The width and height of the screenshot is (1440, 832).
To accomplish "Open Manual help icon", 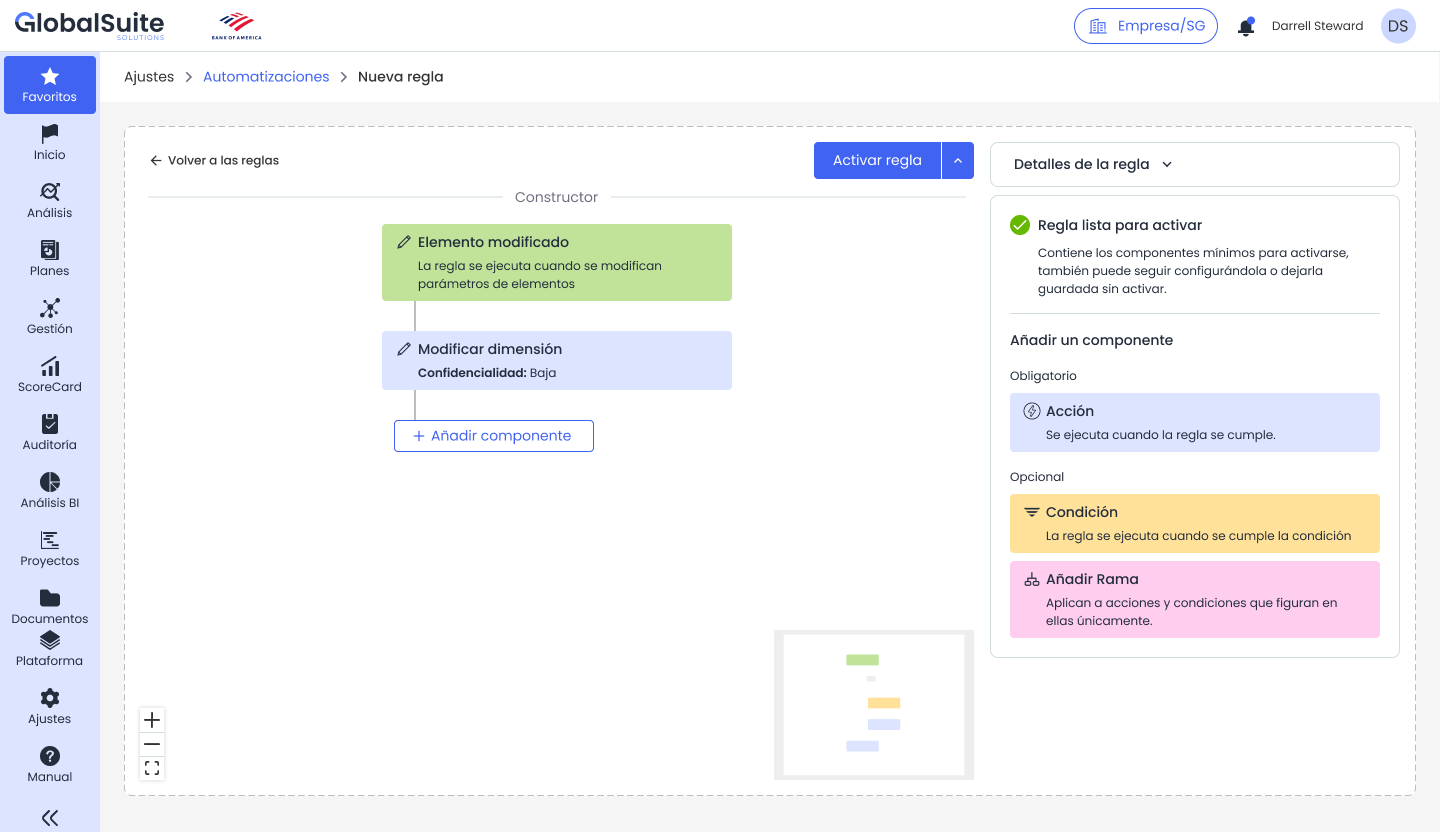I will coord(50,756).
